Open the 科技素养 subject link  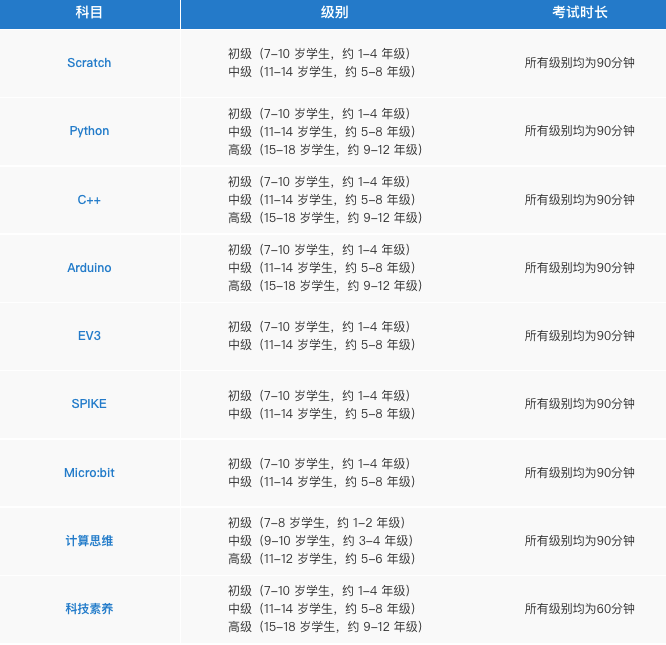click(89, 608)
